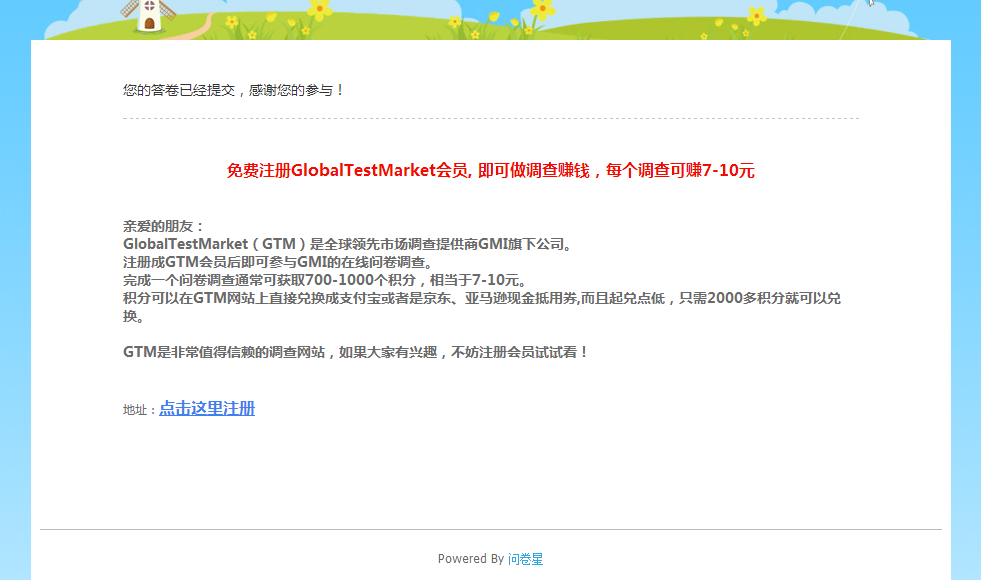This screenshot has height=580, width=981.
Task: Click the sentence GTM是非常值得信赖的调查网站
Action: tap(355, 352)
